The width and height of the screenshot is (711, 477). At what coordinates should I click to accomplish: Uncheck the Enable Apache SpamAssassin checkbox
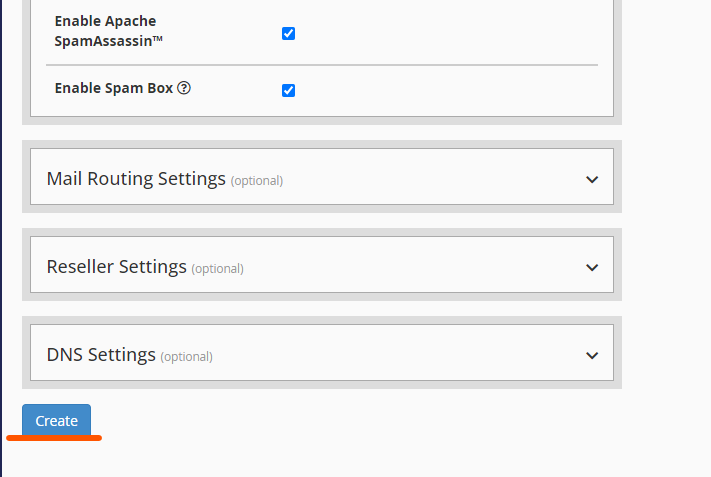pyautogui.click(x=288, y=33)
